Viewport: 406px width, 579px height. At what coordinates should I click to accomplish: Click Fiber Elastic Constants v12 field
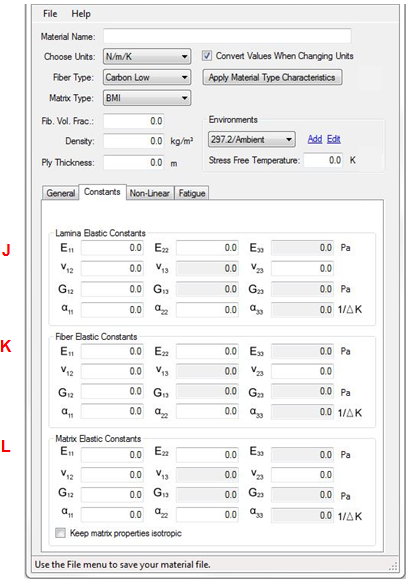112,371
